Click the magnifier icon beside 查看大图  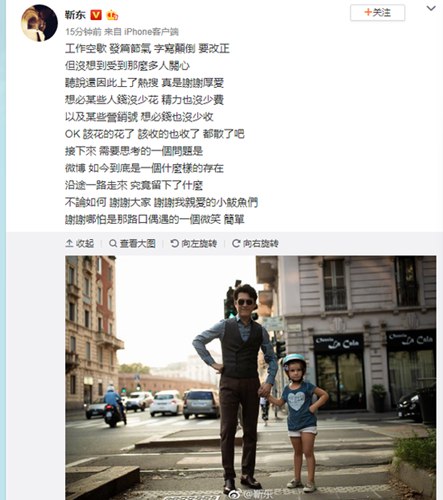113,243
